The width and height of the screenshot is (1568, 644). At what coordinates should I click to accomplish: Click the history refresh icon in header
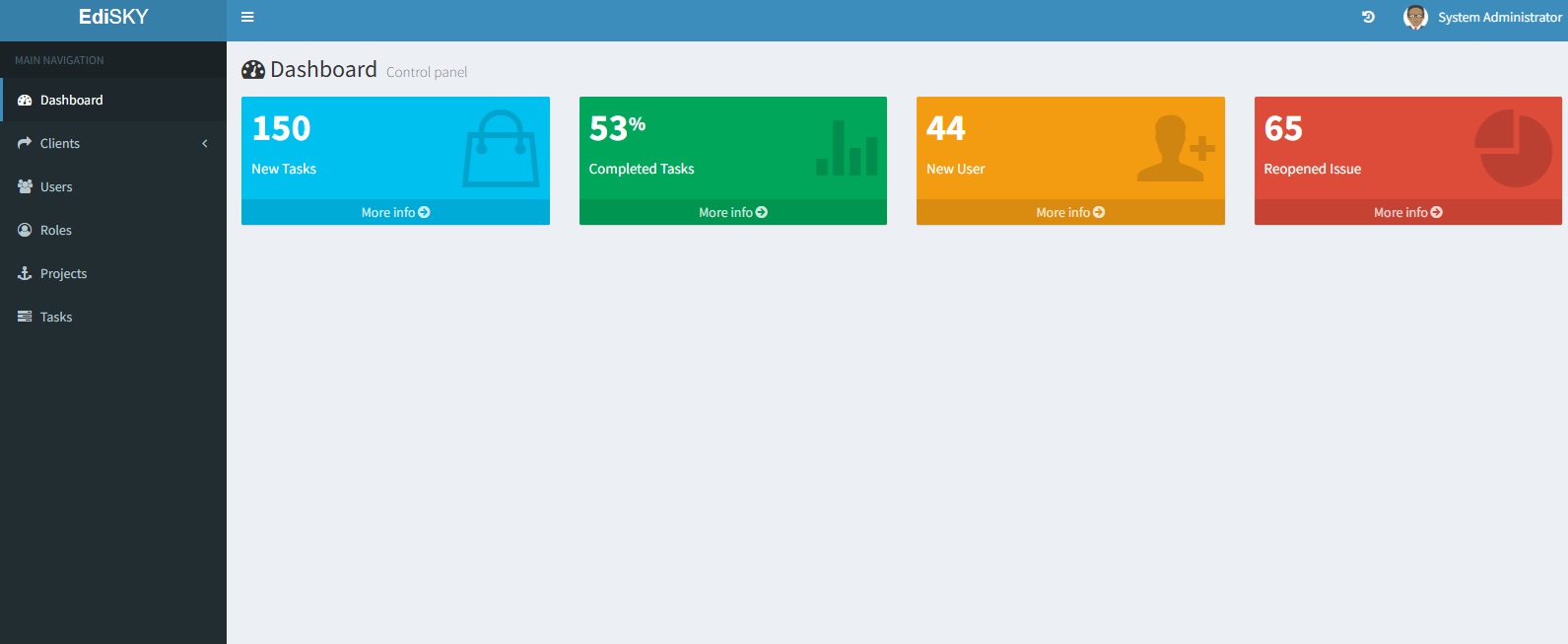point(1368,17)
